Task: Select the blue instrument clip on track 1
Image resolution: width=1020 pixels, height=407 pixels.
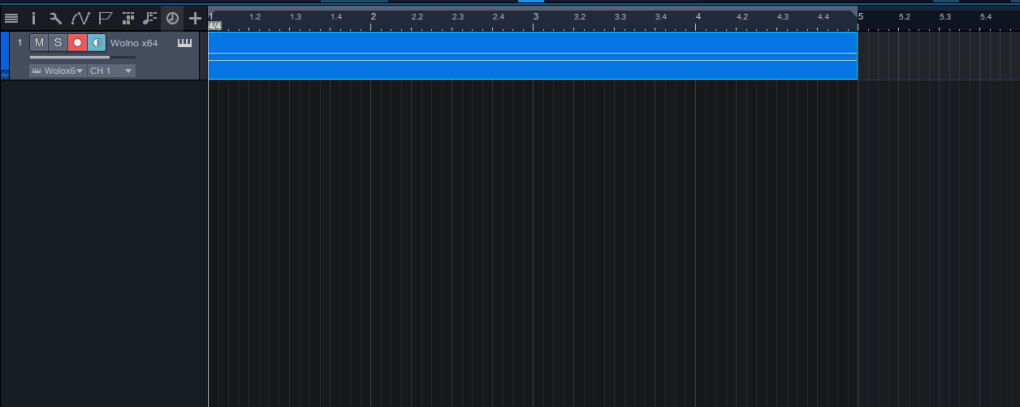Action: (x=533, y=56)
